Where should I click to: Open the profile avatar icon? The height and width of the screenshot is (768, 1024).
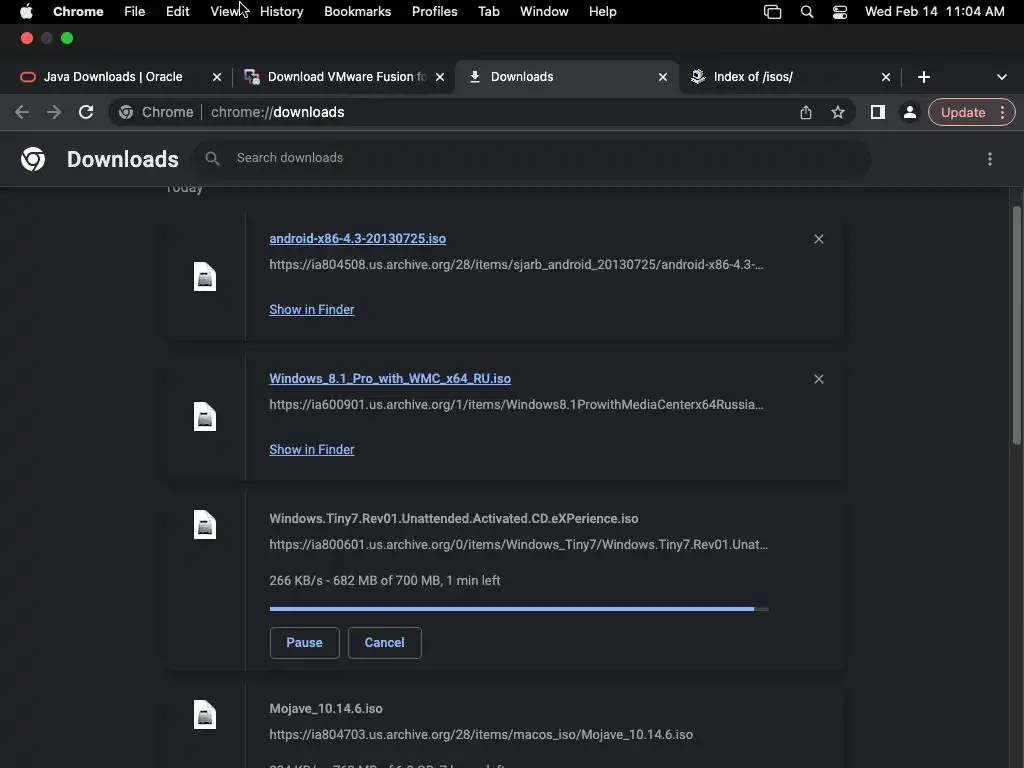[x=909, y=112]
